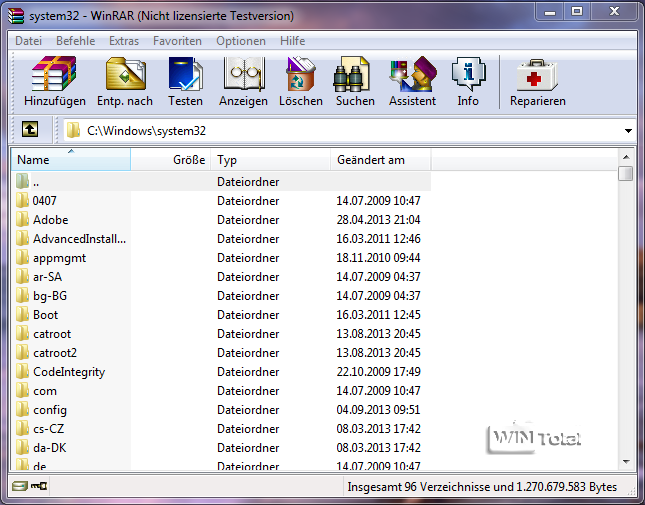
Task: Click the Entp. nach extract icon
Action: click(x=125, y=74)
